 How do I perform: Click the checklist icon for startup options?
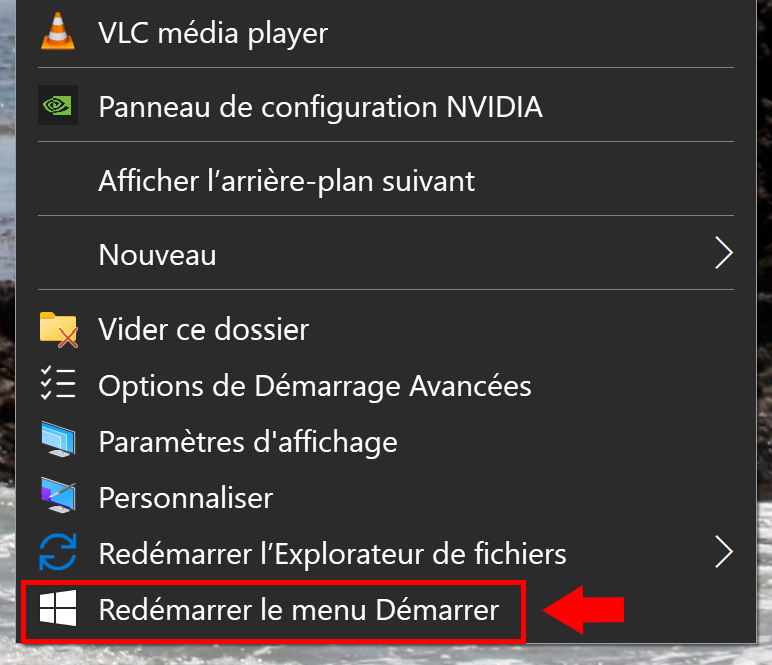(58, 382)
